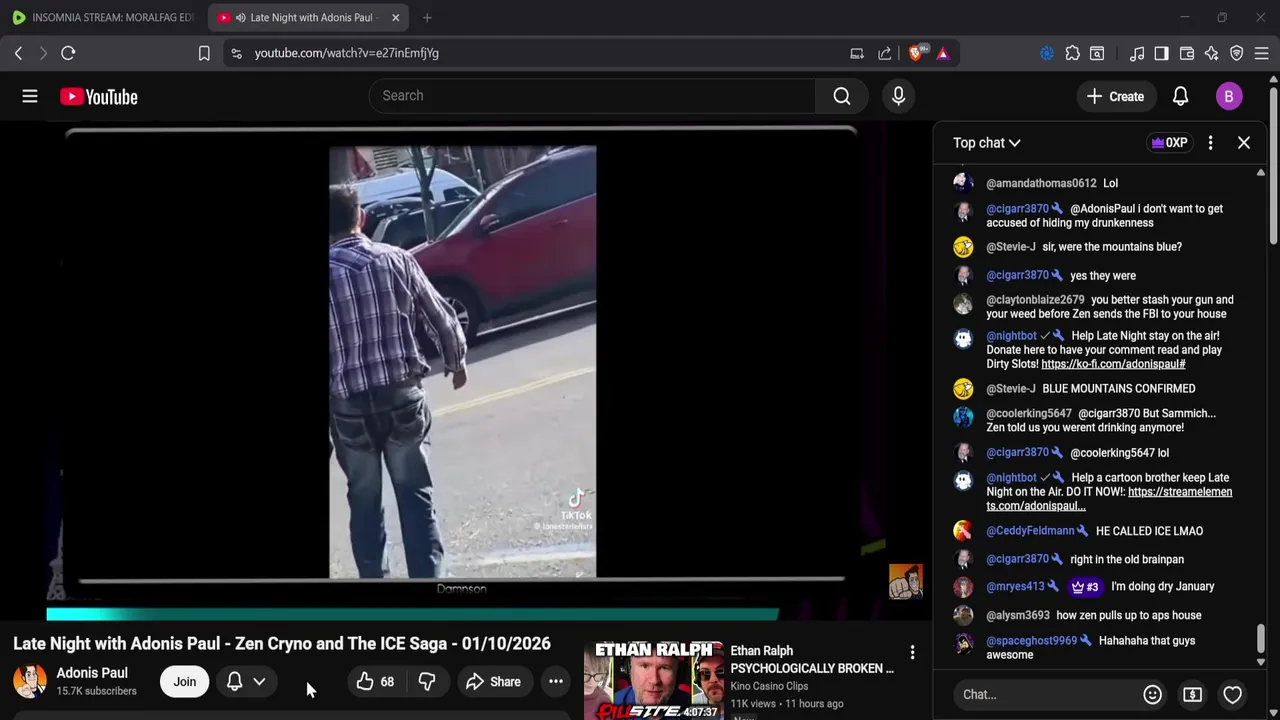Screen dimensions: 1280x720
Task: Open the Adonis Paul channel avatar
Action: pyautogui.click(x=30, y=681)
